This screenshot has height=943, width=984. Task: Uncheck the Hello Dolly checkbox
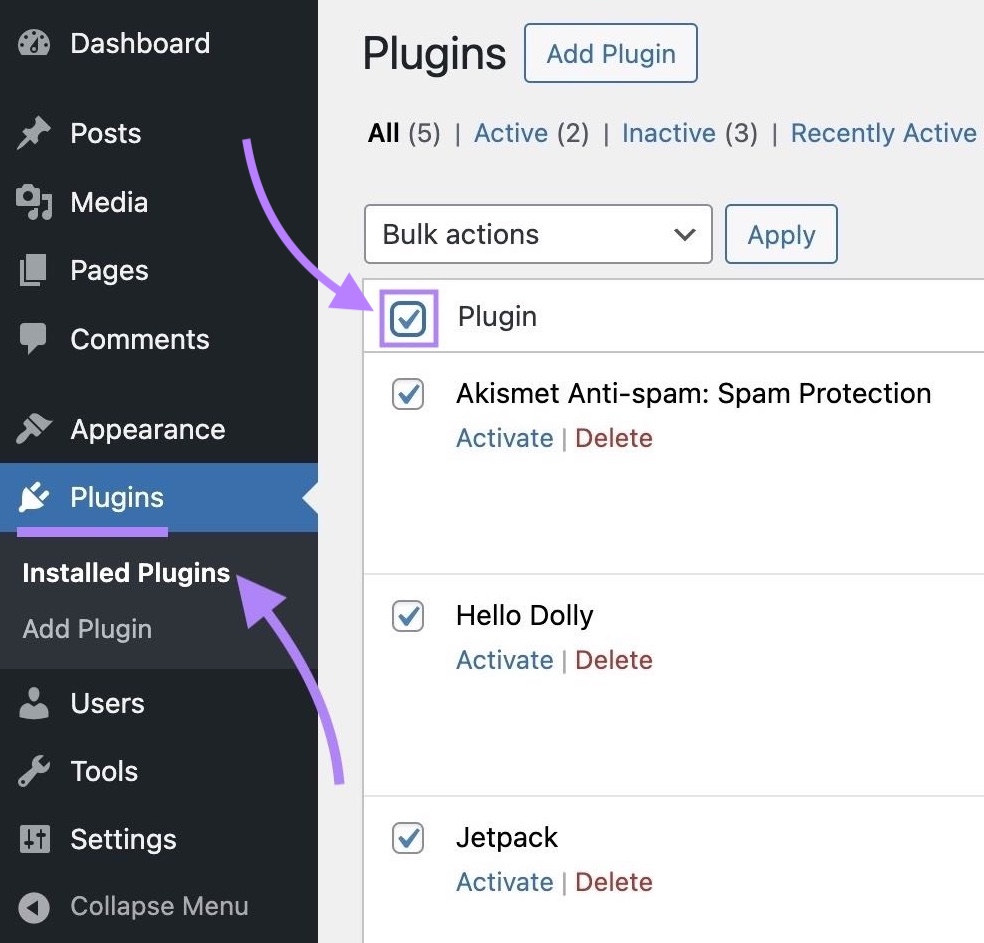[x=407, y=617]
